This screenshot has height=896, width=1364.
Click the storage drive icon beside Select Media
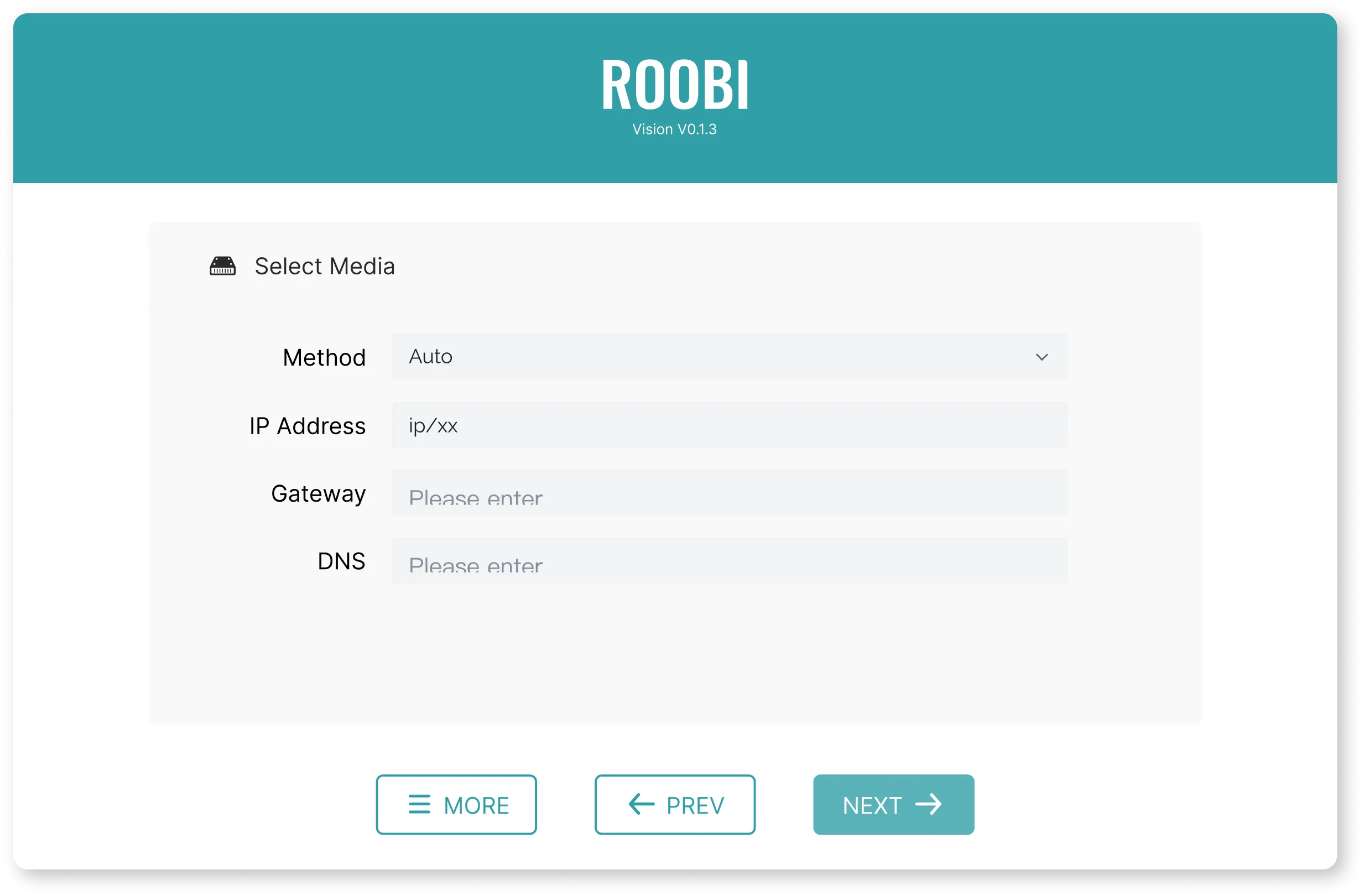[x=222, y=267]
